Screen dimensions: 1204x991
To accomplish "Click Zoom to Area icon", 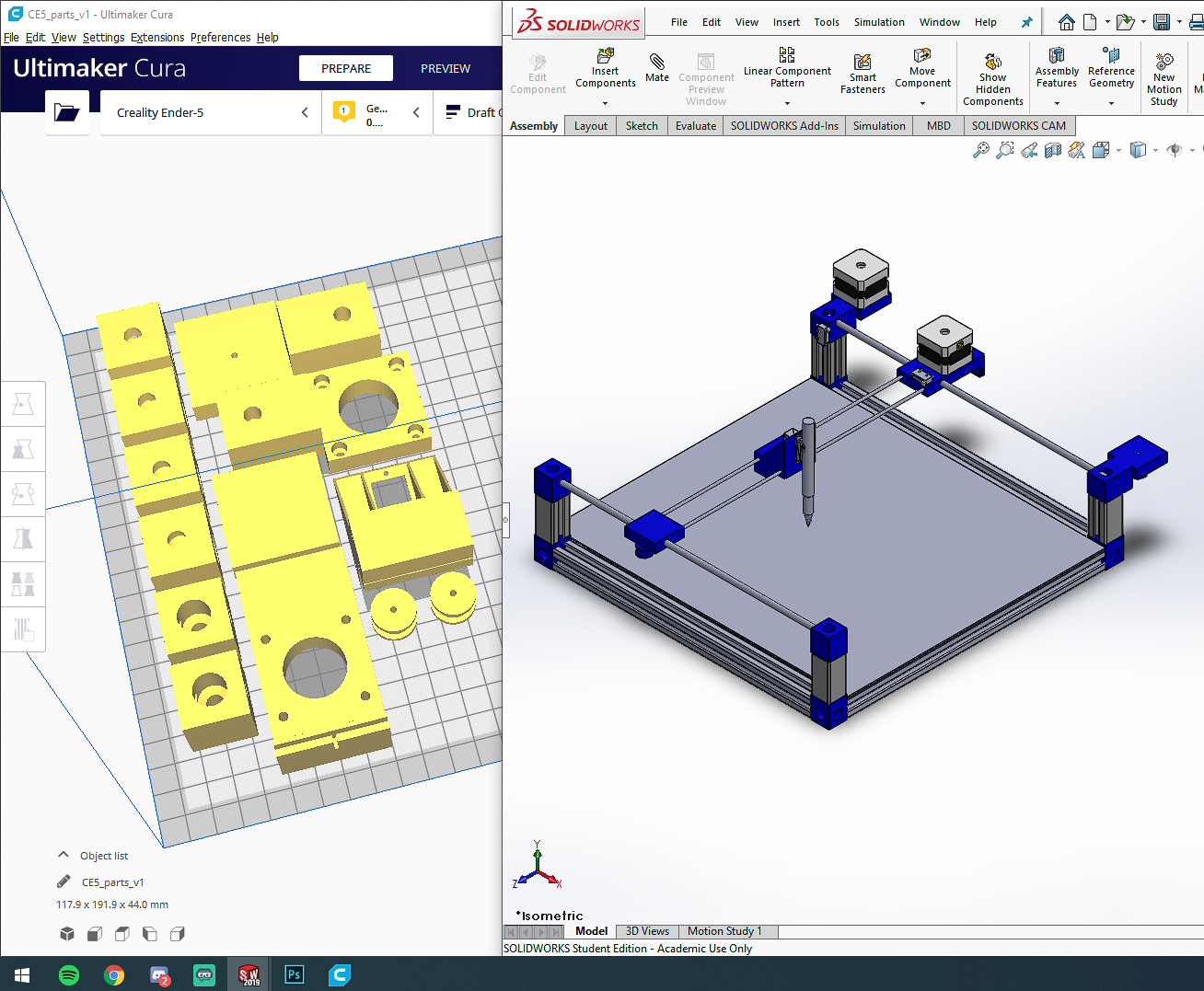I will pyautogui.click(x=1005, y=150).
